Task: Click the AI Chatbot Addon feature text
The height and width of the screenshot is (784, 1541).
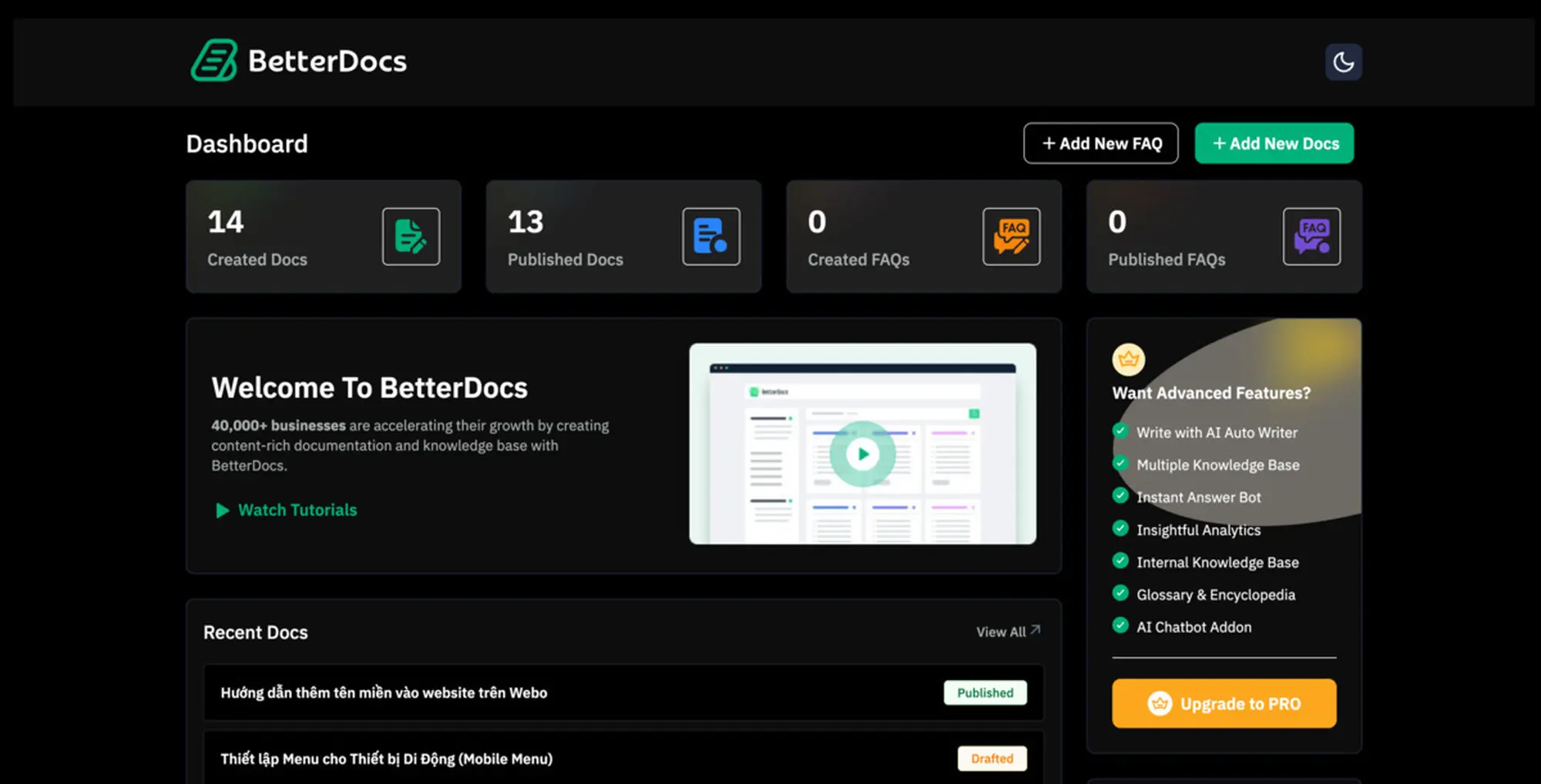Action: coord(1194,627)
